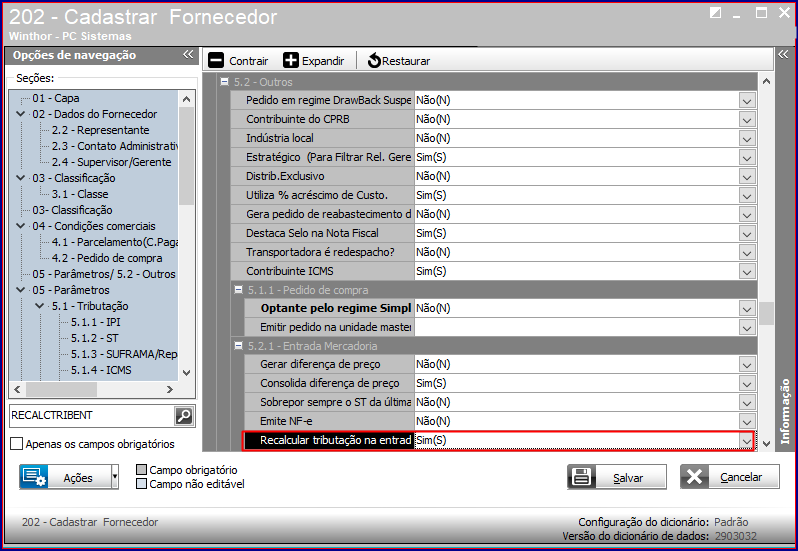
Task: Open the Optante pelo regime Simples dropdown
Action: pyautogui.click(x=747, y=308)
